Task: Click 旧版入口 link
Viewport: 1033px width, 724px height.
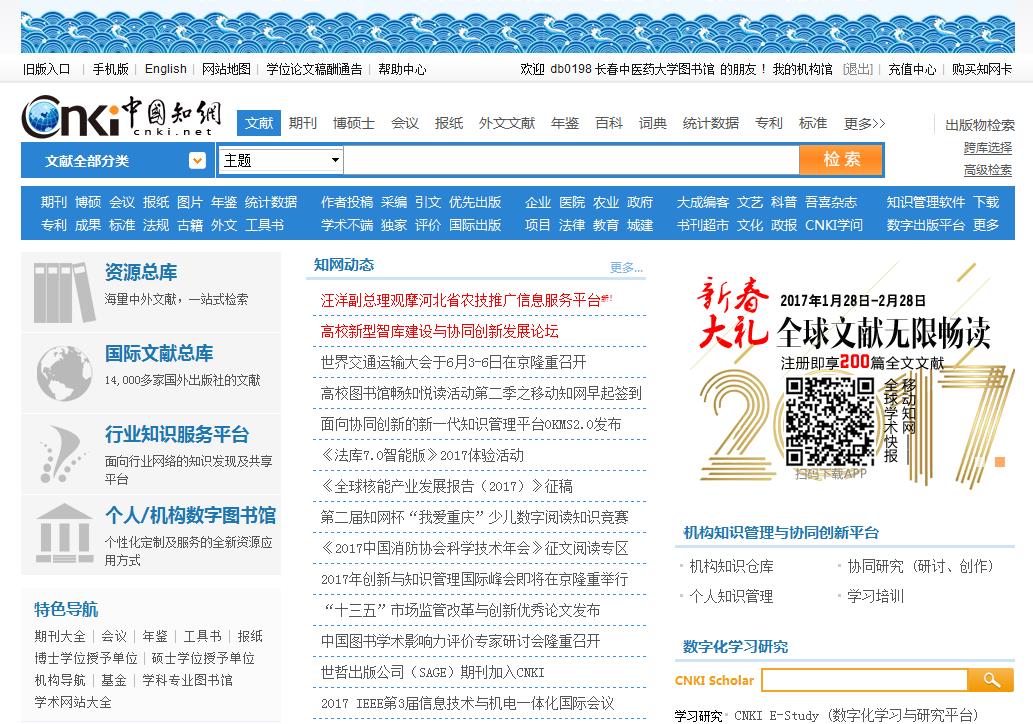Action: pos(46,69)
